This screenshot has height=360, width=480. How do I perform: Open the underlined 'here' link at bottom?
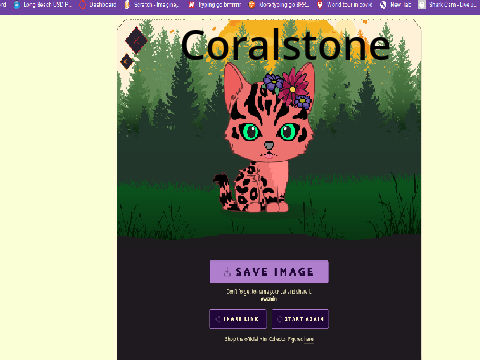point(309,339)
